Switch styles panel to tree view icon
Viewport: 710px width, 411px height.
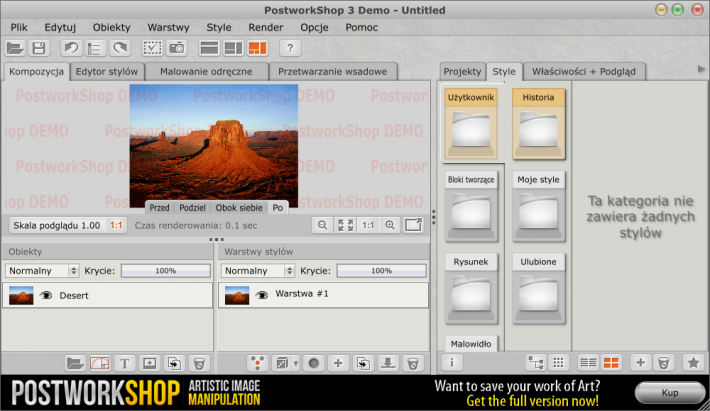pos(536,363)
